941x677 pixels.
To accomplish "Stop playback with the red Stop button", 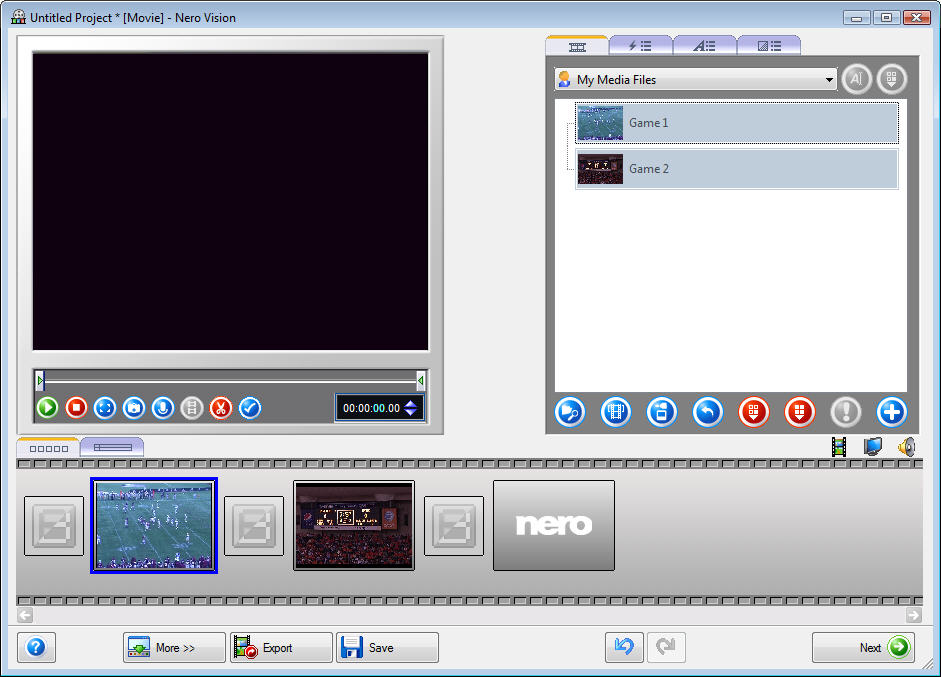I will pos(76,408).
